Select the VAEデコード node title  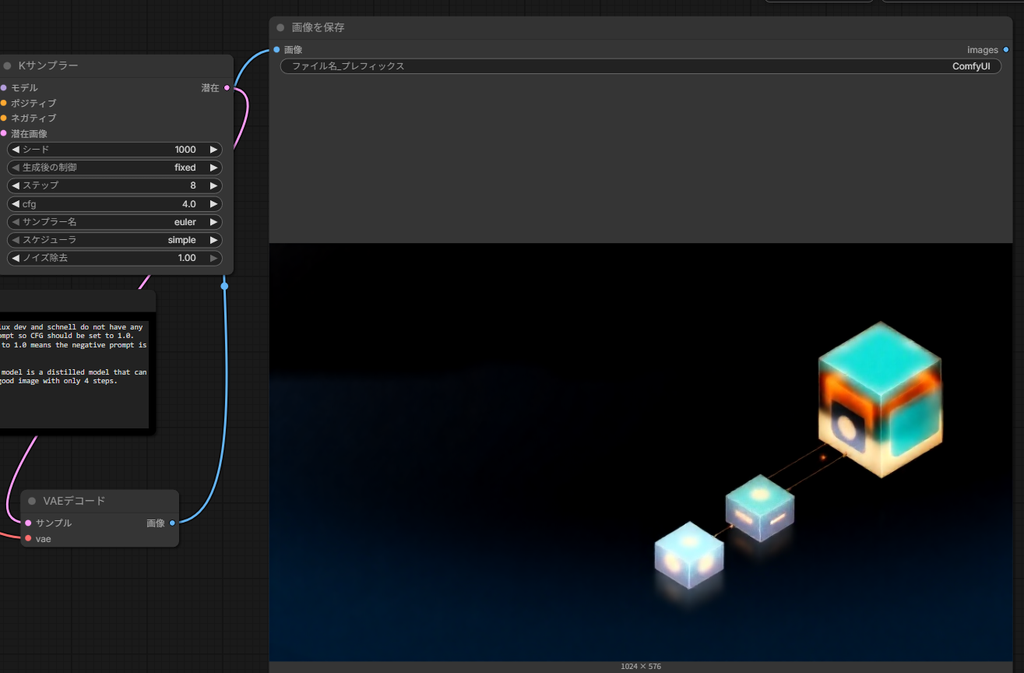[74, 501]
